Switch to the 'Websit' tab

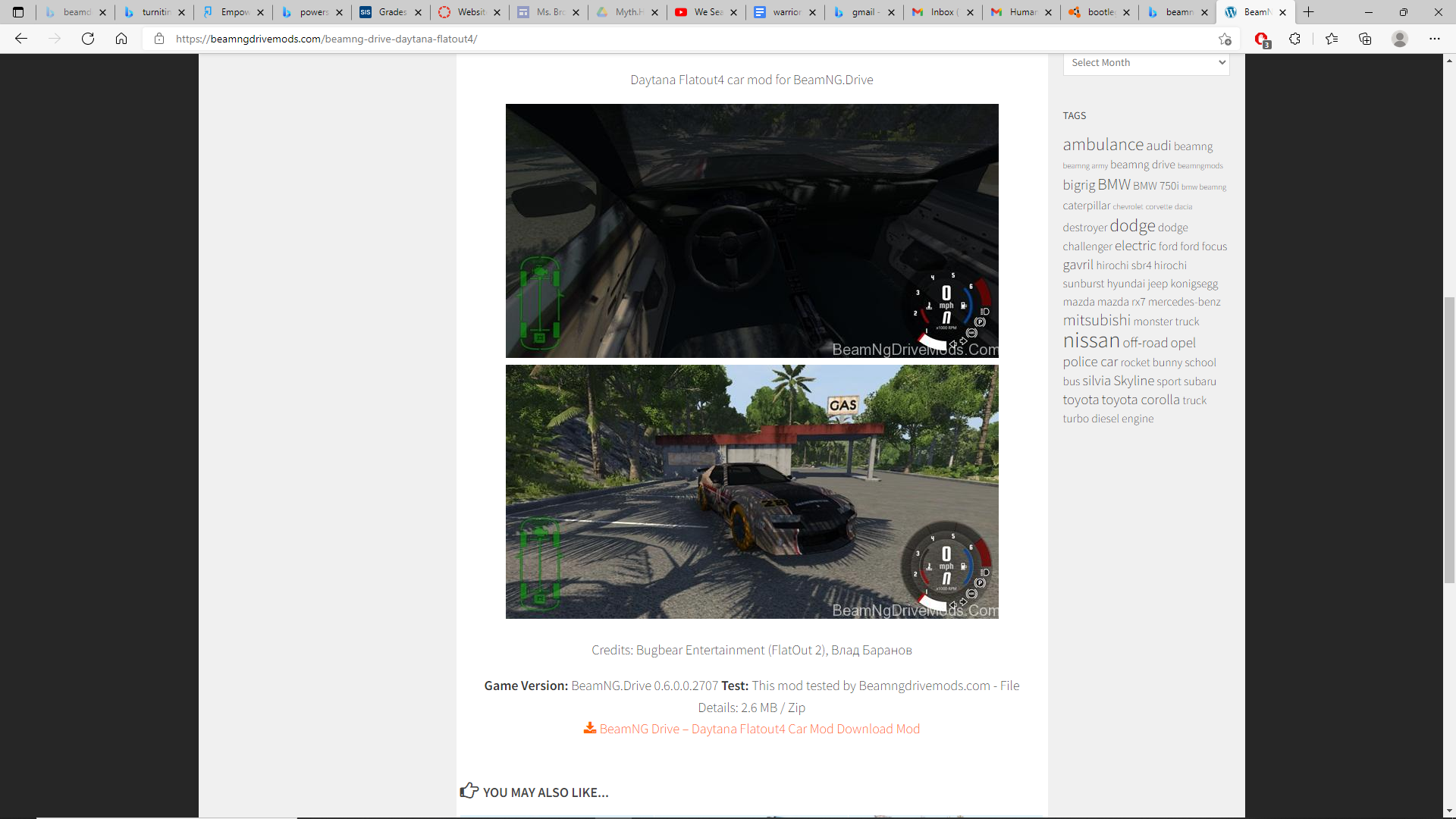point(469,12)
